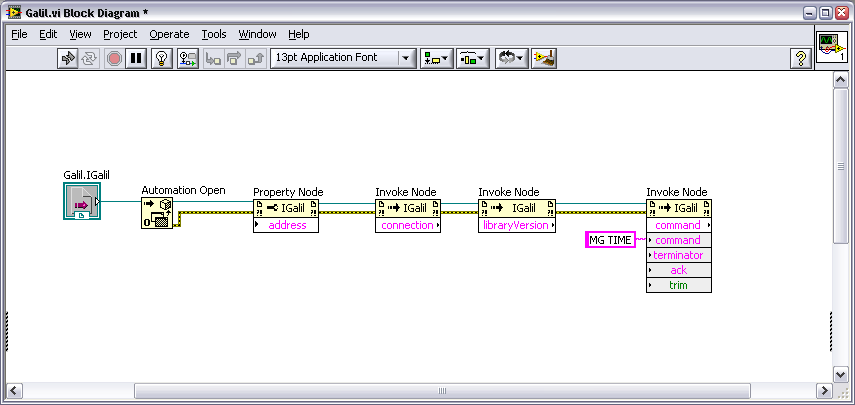This screenshot has width=855, height=405.
Task: Open the Operate menu
Action: point(170,34)
